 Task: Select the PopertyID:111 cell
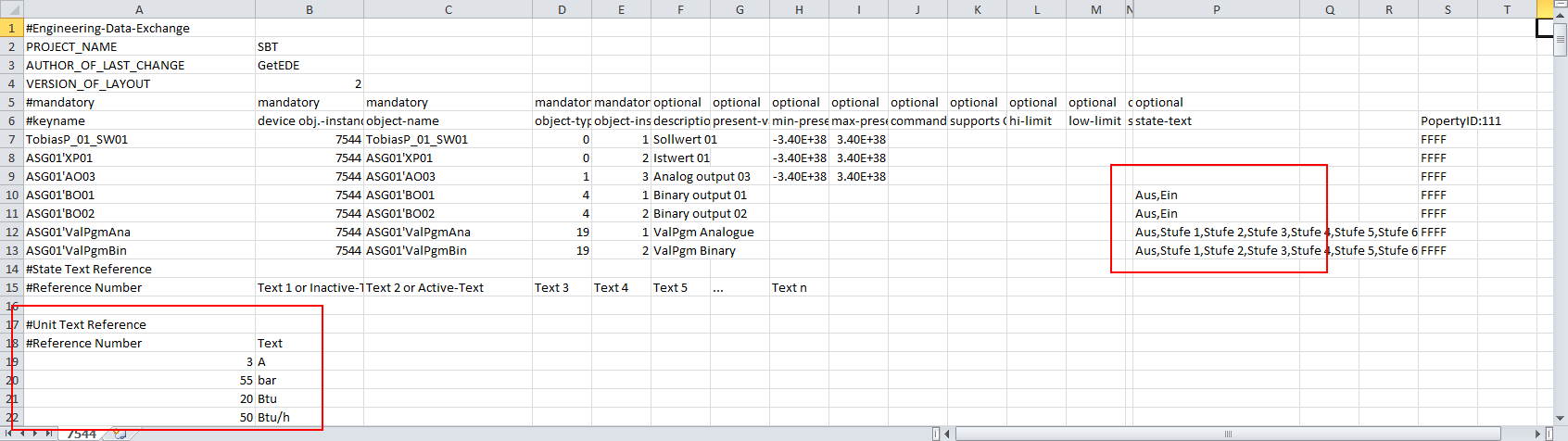(x=1460, y=120)
